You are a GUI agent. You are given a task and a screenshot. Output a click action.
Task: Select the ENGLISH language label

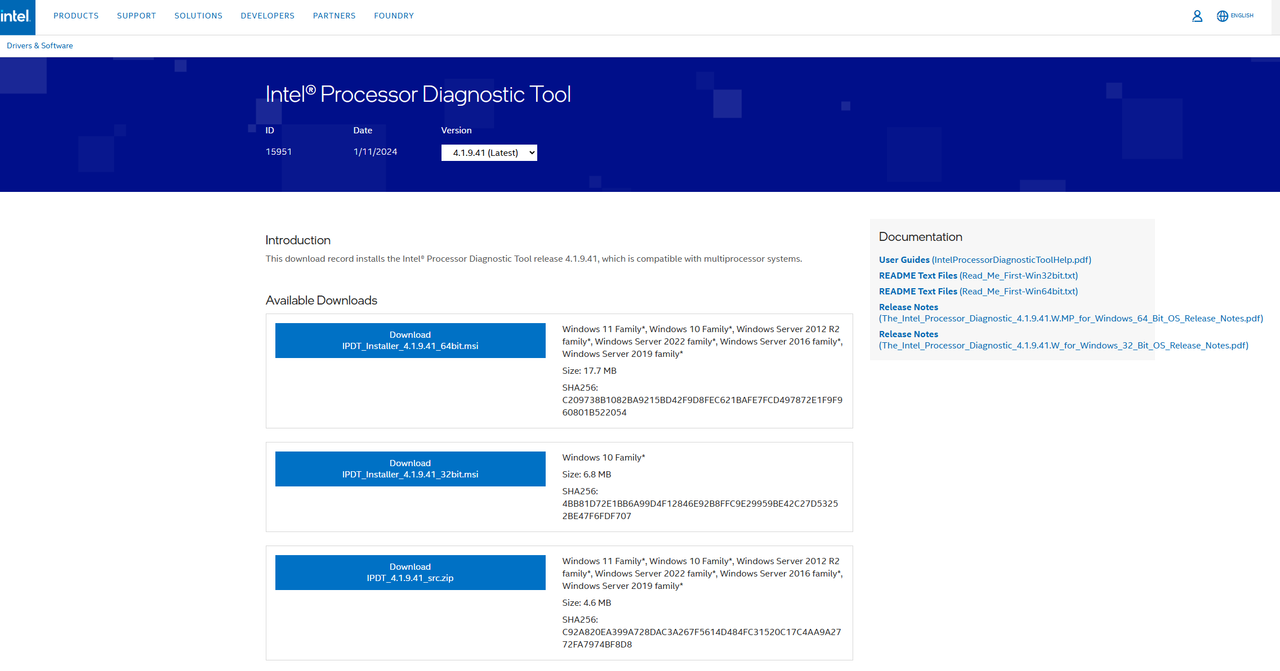coord(1242,16)
